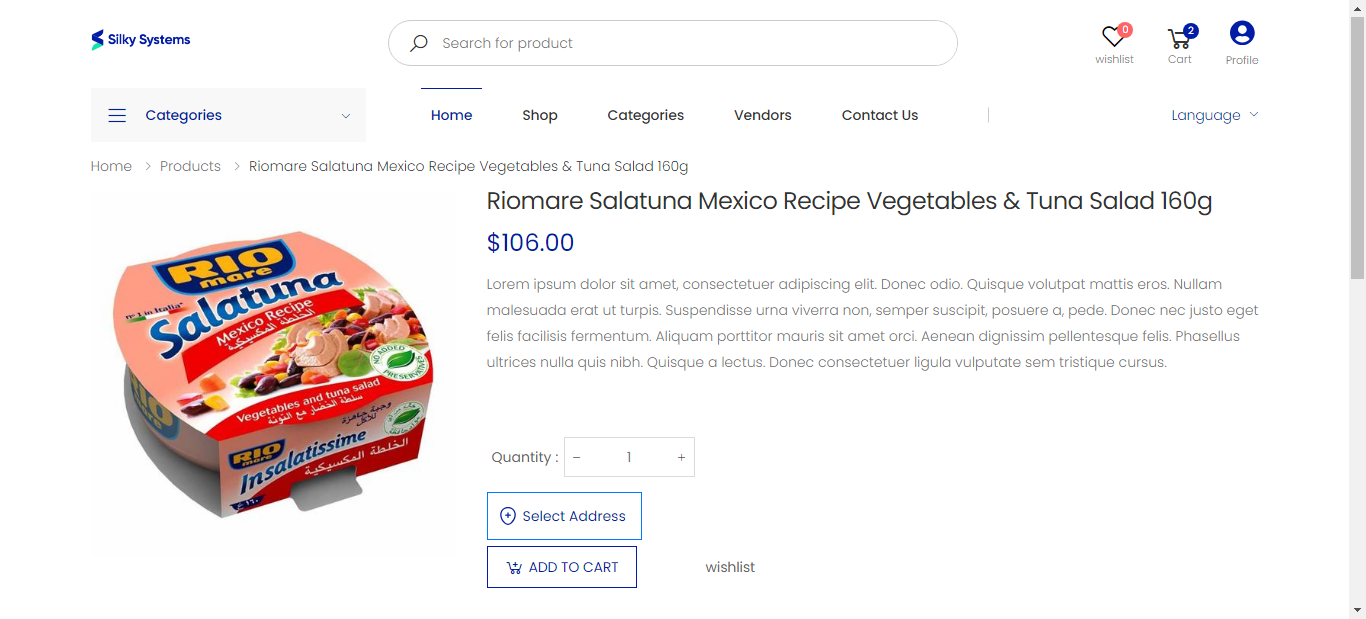Click the hamburger Categories menu icon
1366x619 pixels.
117,115
